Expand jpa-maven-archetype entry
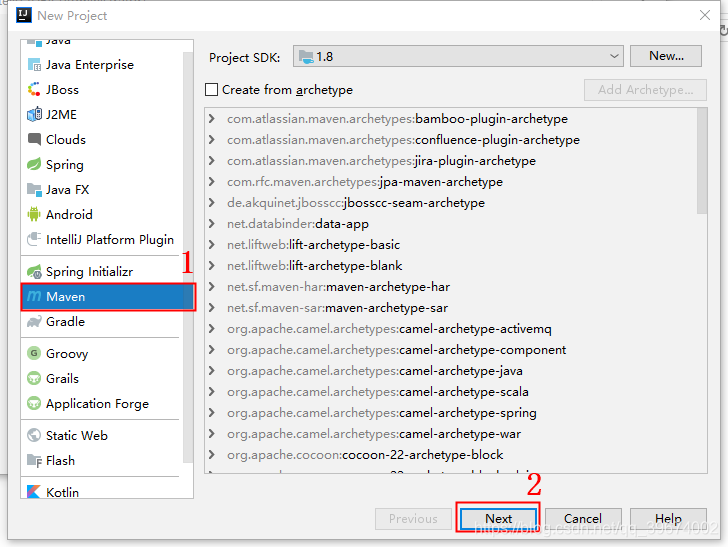The height and width of the screenshot is (547, 728). [x=212, y=182]
